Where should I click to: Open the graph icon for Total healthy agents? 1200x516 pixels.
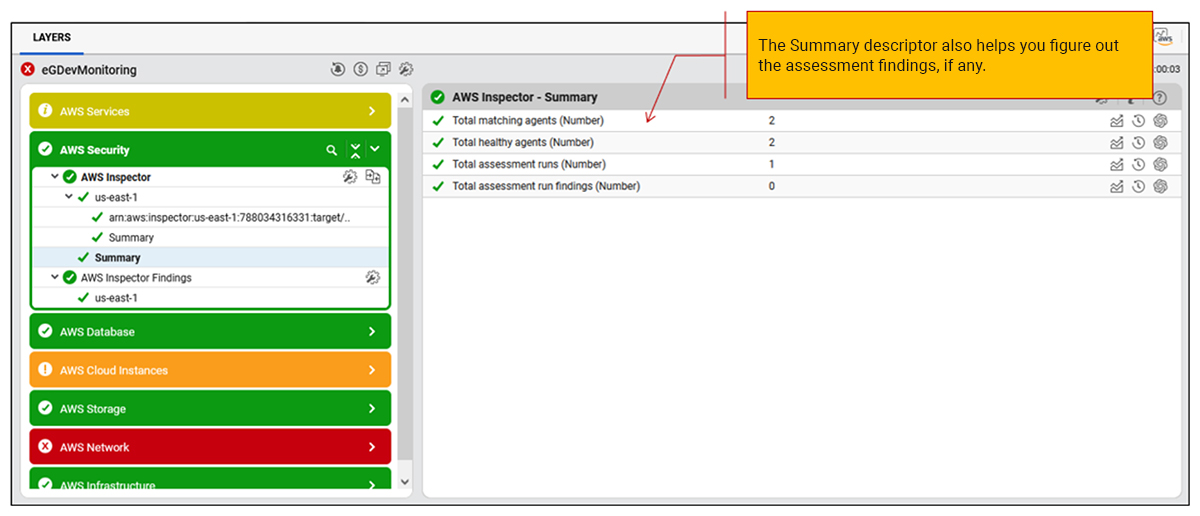click(x=1117, y=142)
